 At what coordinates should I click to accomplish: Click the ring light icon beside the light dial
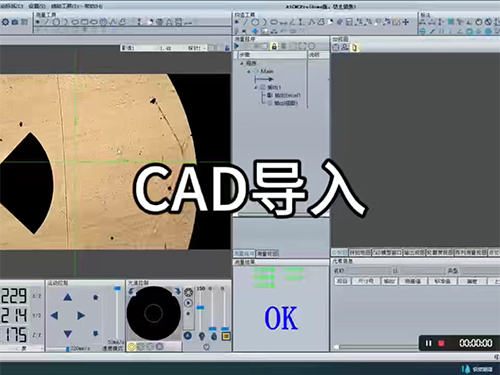pyautogui.click(x=188, y=292)
